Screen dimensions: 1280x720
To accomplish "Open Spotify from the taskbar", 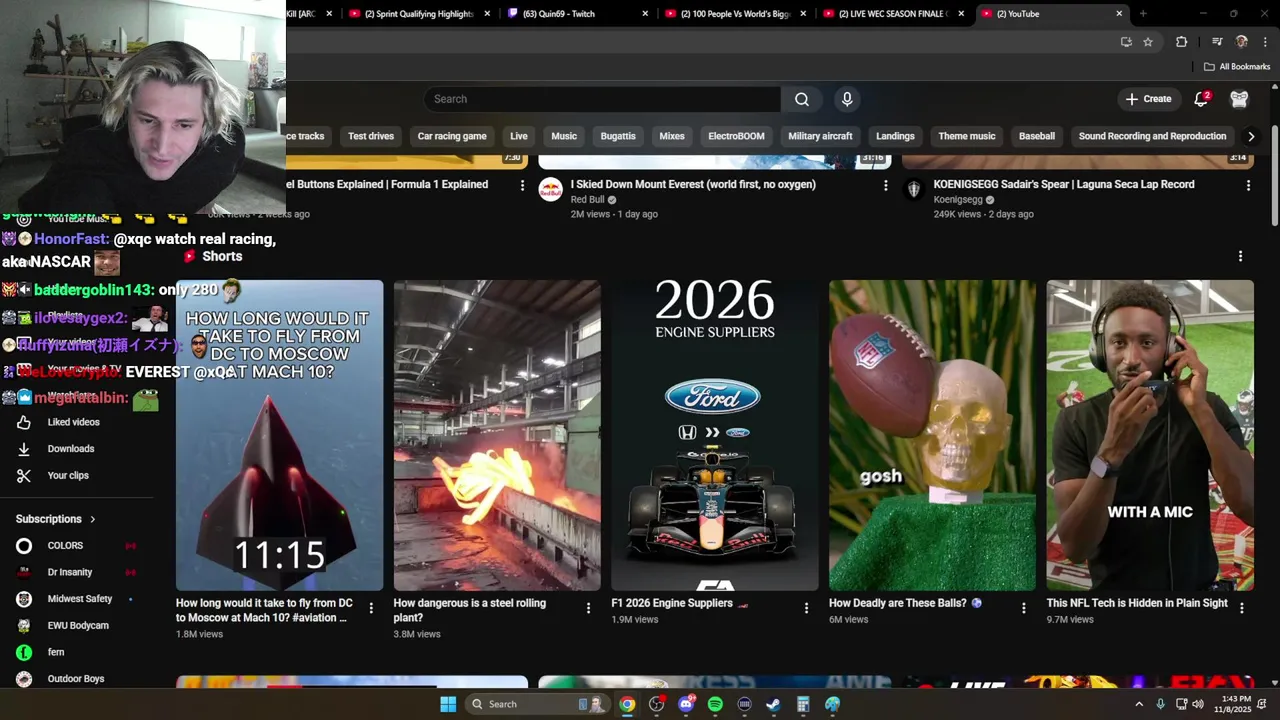I will click(x=715, y=704).
